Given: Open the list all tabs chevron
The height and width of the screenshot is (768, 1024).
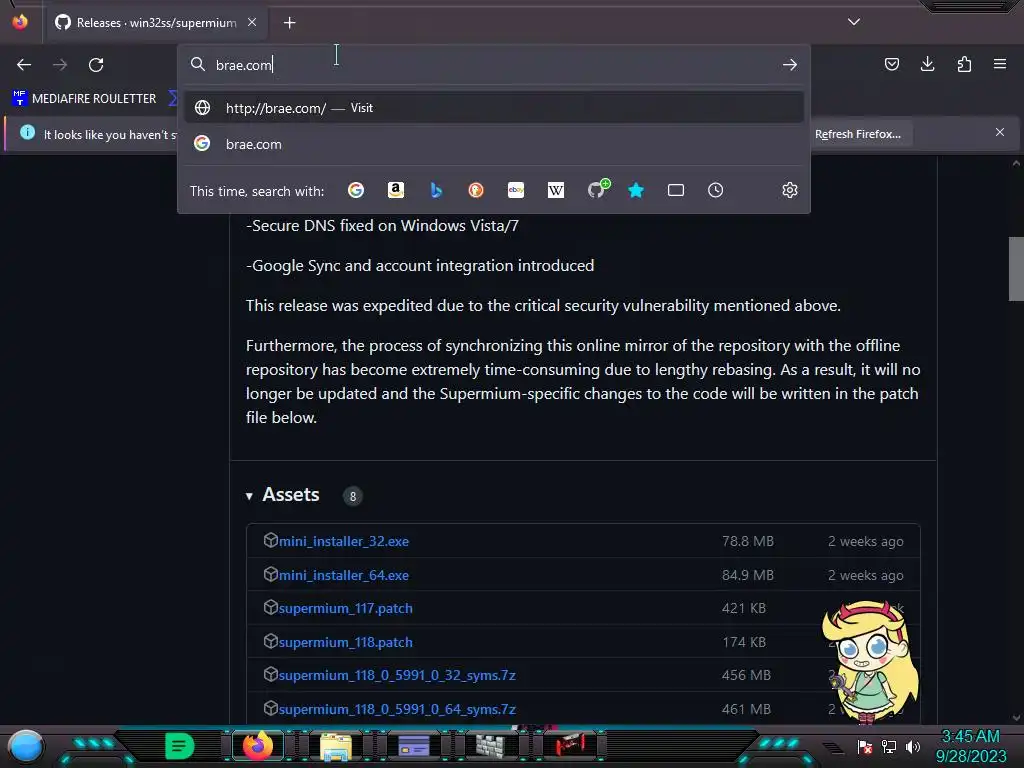Looking at the screenshot, I should 854,22.
